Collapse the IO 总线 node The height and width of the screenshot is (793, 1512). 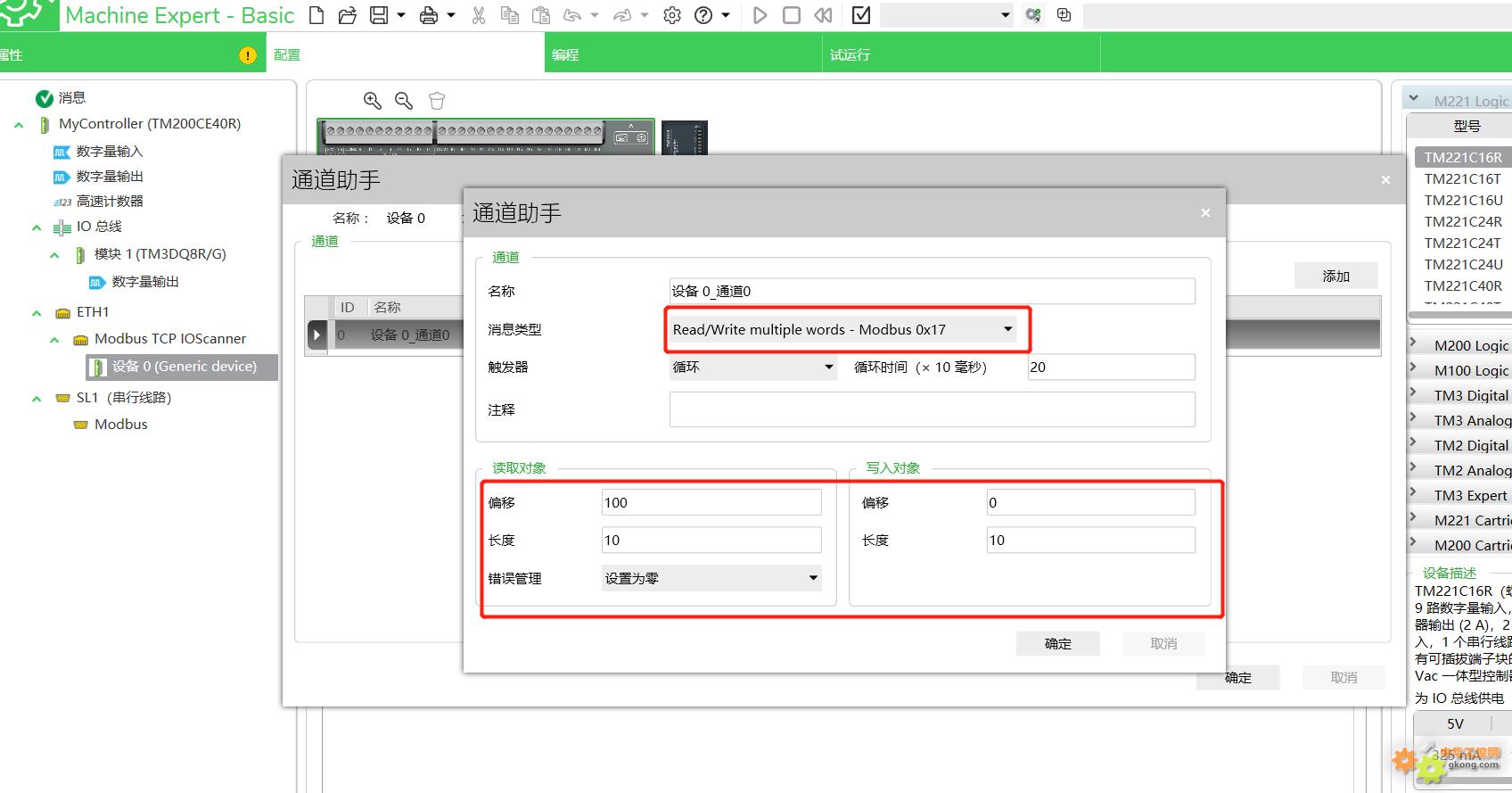(37, 227)
